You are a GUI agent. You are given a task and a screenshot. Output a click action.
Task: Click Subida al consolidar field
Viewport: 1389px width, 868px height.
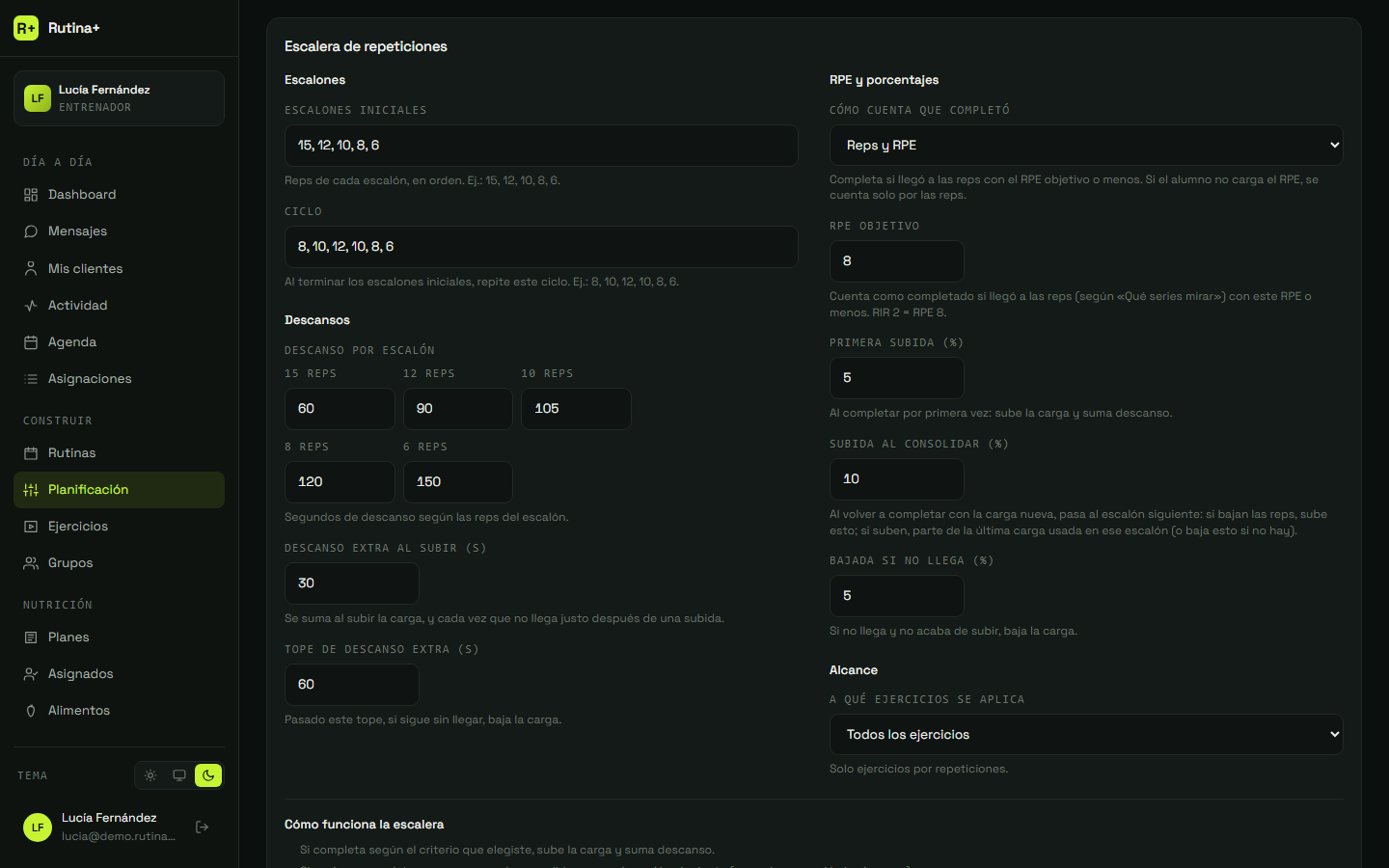(x=897, y=479)
